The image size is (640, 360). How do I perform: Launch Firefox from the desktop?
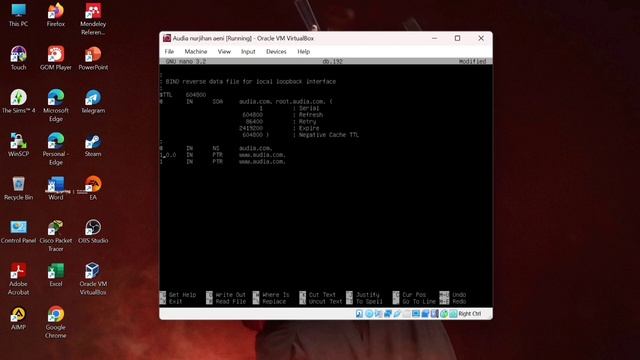[x=56, y=15]
